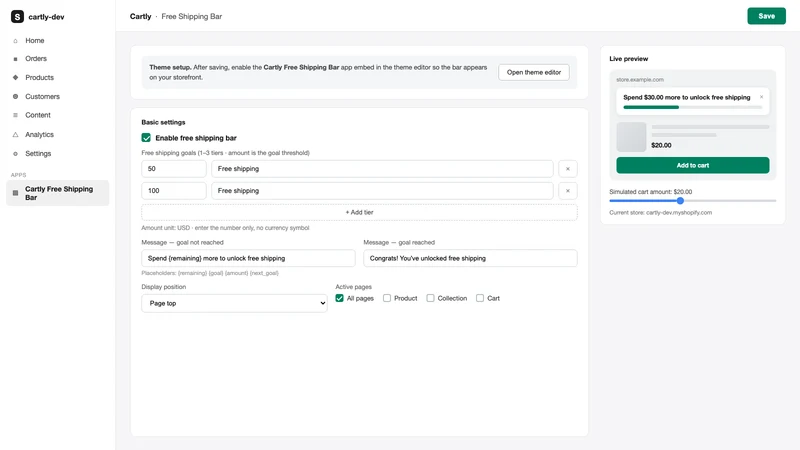This screenshot has height=450, width=800.
Task: Dismiss the preview shipping bar message
Action: [761, 97]
